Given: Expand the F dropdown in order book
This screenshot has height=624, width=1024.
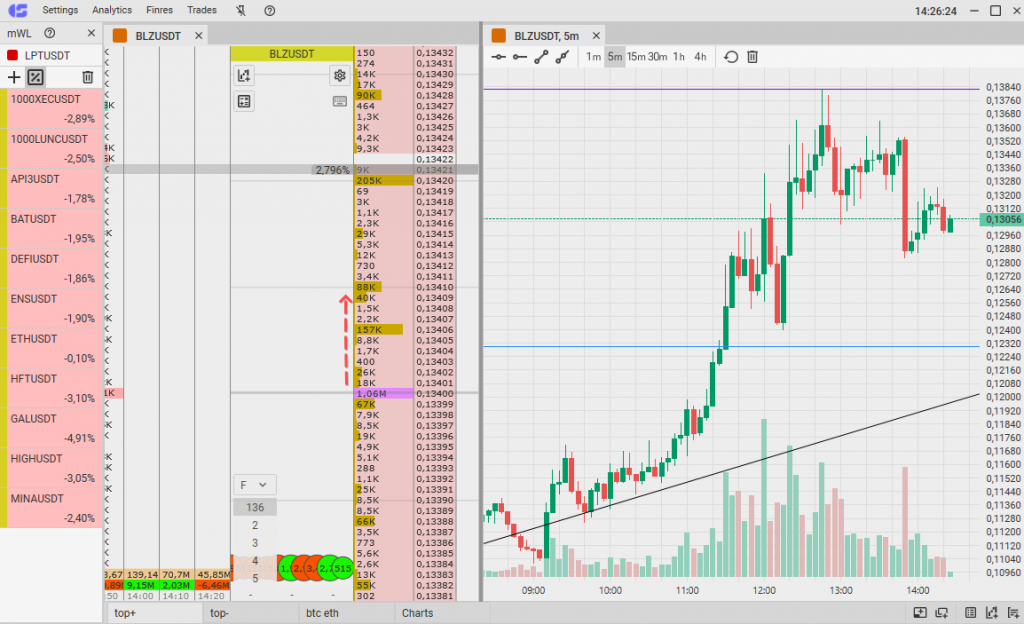Looking at the screenshot, I should 254,485.
